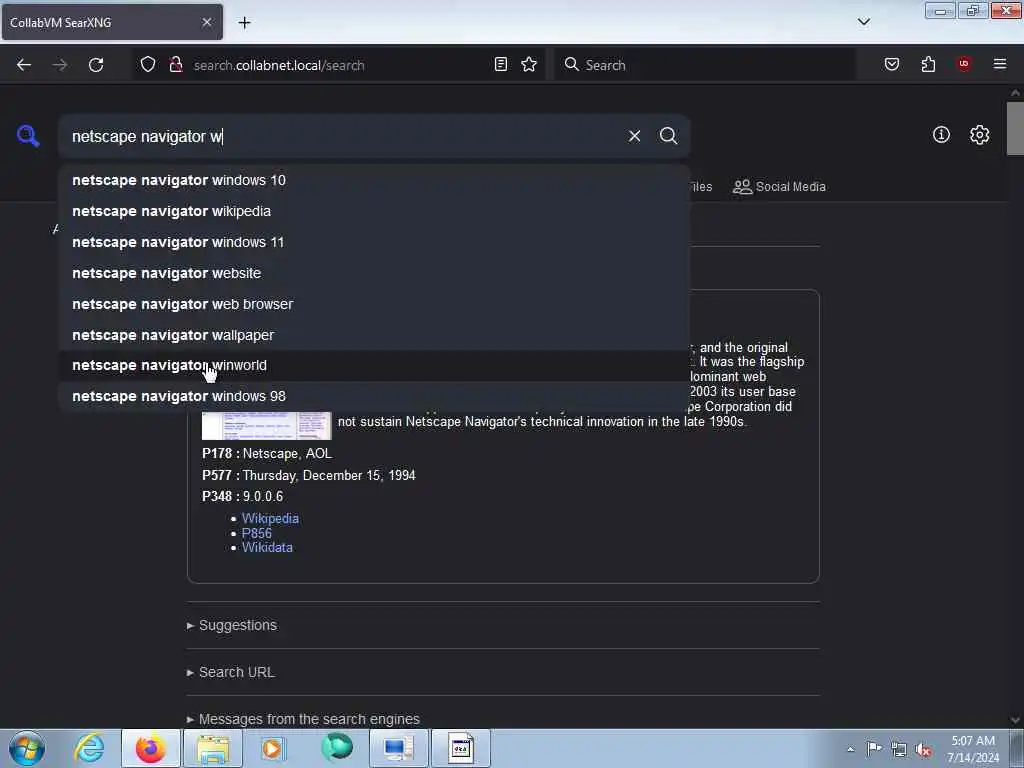Click the Firefox toolbar Search box
Viewport: 1024px width, 768px height.
coord(705,65)
